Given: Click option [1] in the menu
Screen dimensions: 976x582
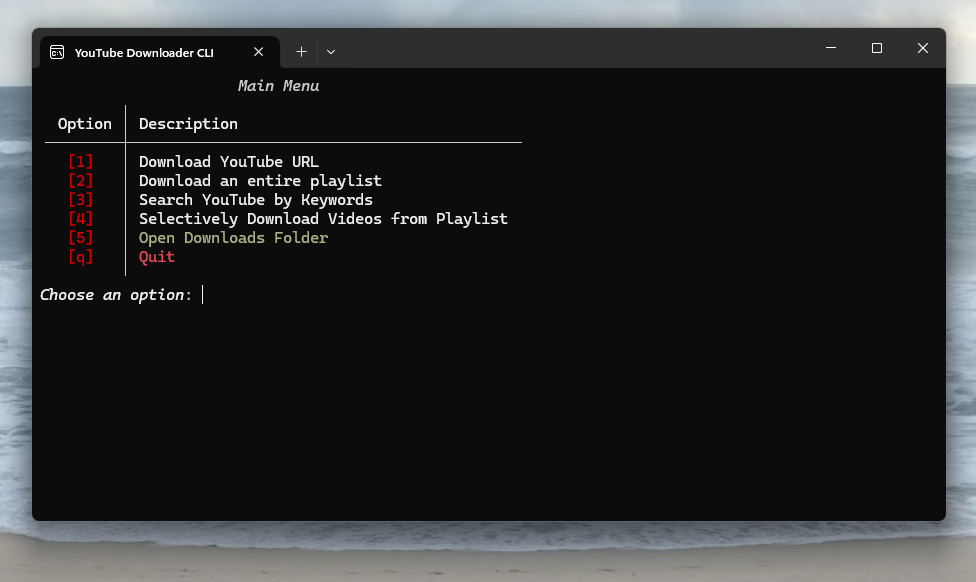Looking at the screenshot, I should pos(80,162).
